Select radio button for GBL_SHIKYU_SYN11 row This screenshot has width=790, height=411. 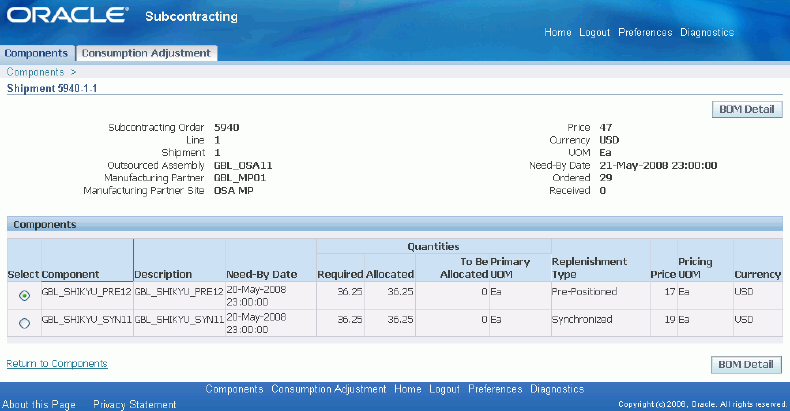pyautogui.click(x=24, y=323)
